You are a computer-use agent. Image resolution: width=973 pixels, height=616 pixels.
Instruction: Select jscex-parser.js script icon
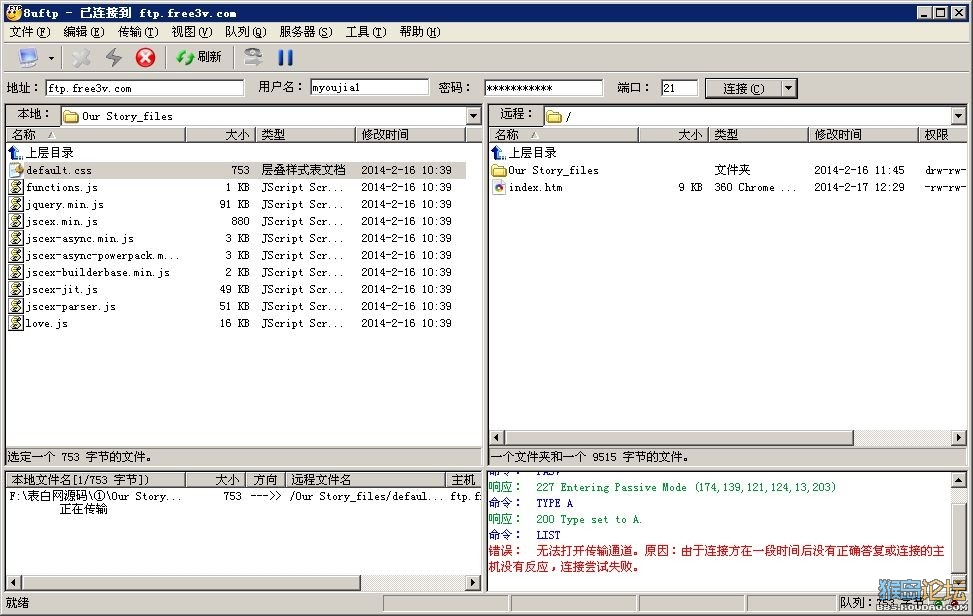point(16,306)
